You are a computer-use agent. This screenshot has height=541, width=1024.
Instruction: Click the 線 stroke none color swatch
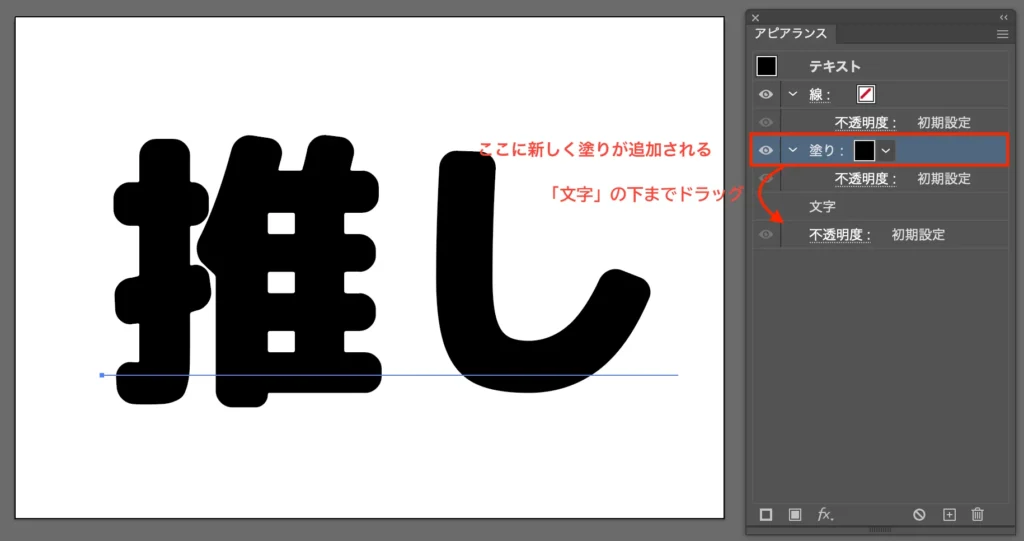[x=866, y=95]
